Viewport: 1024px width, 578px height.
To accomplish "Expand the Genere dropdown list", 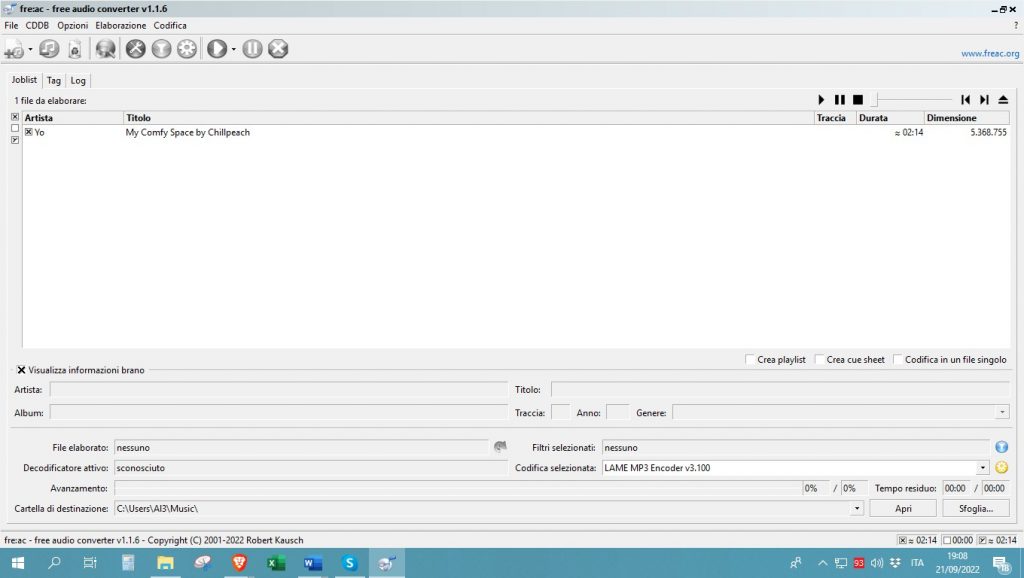I will [1002, 412].
